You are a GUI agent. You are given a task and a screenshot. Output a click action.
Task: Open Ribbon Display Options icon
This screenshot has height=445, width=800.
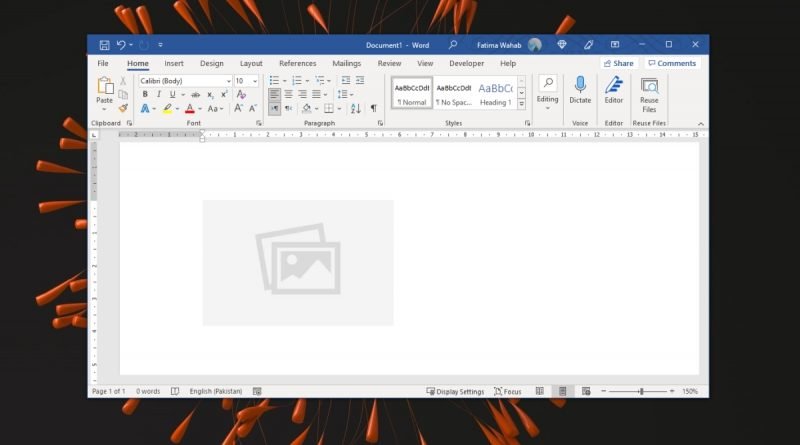click(x=615, y=45)
